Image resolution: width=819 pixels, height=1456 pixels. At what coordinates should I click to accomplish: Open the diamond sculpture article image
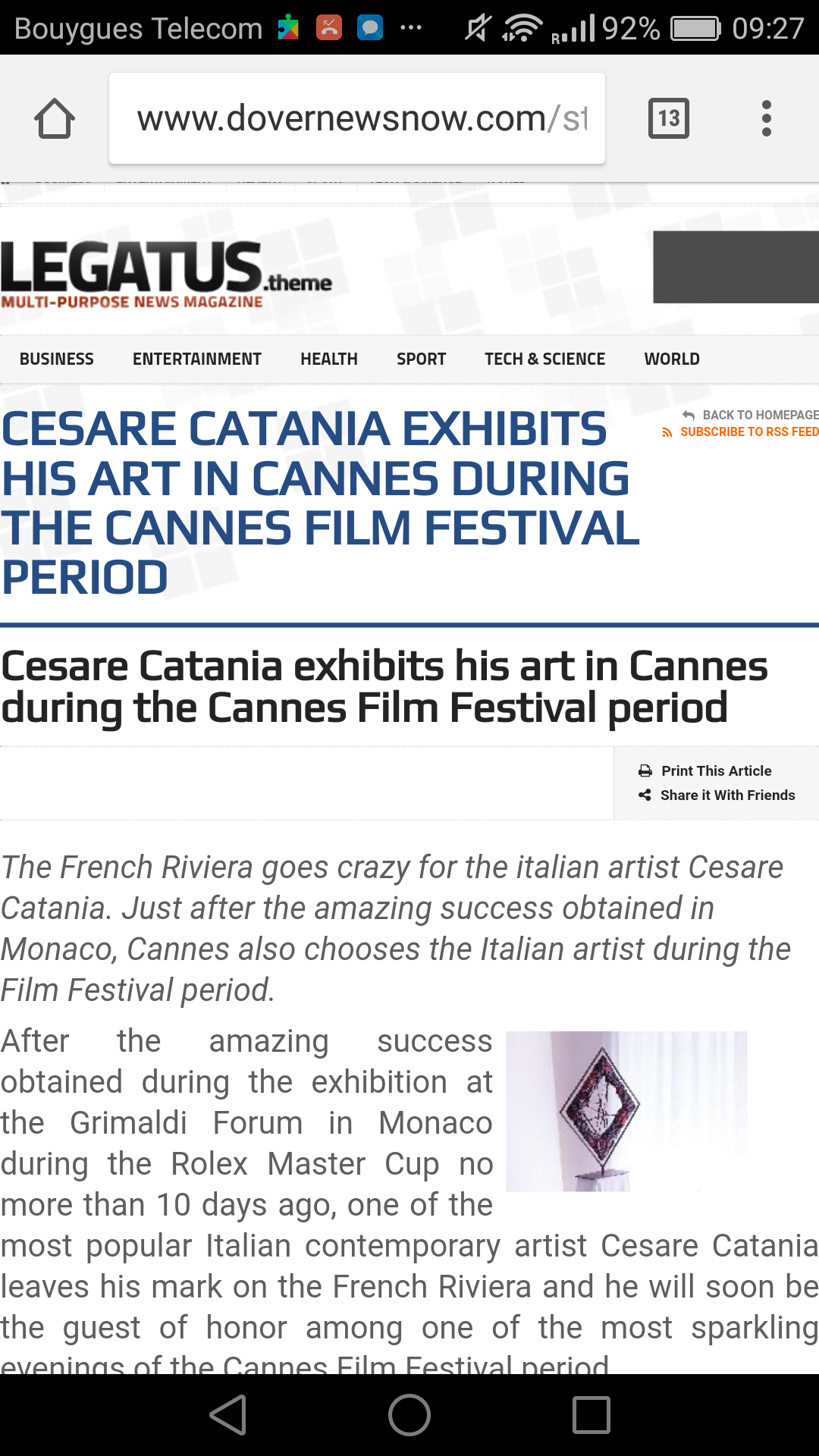[x=627, y=1111]
